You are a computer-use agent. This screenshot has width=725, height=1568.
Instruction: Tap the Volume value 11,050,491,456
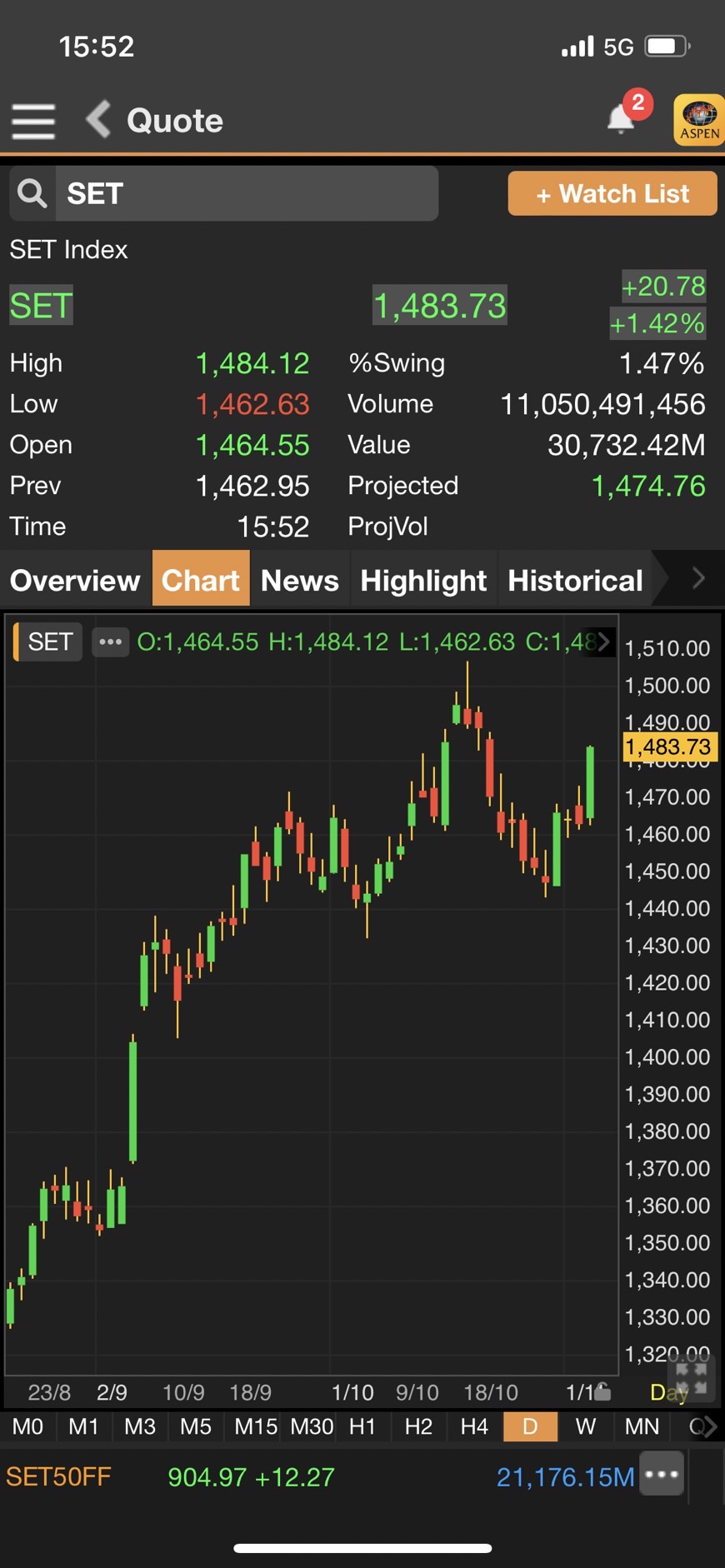[x=602, y=404]
